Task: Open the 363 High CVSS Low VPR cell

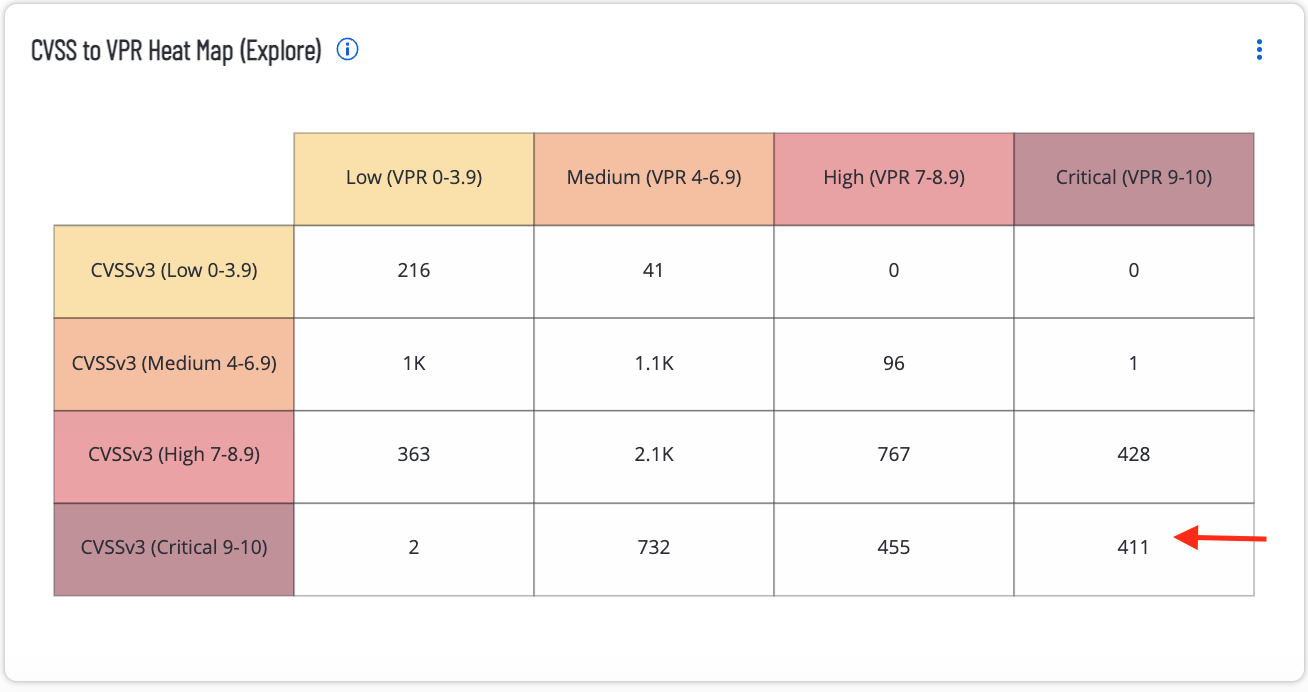Action: pyautogui.click(x=414, y=456)
